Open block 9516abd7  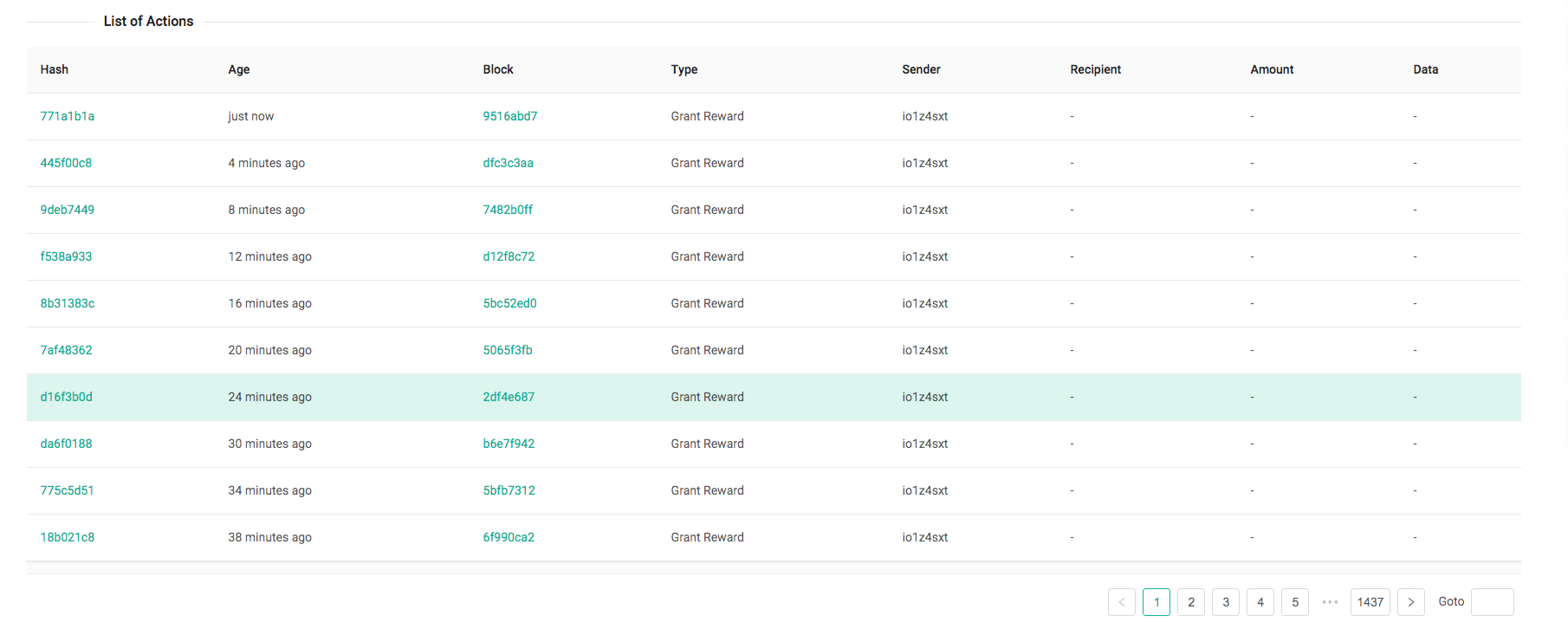click(510, 116)
